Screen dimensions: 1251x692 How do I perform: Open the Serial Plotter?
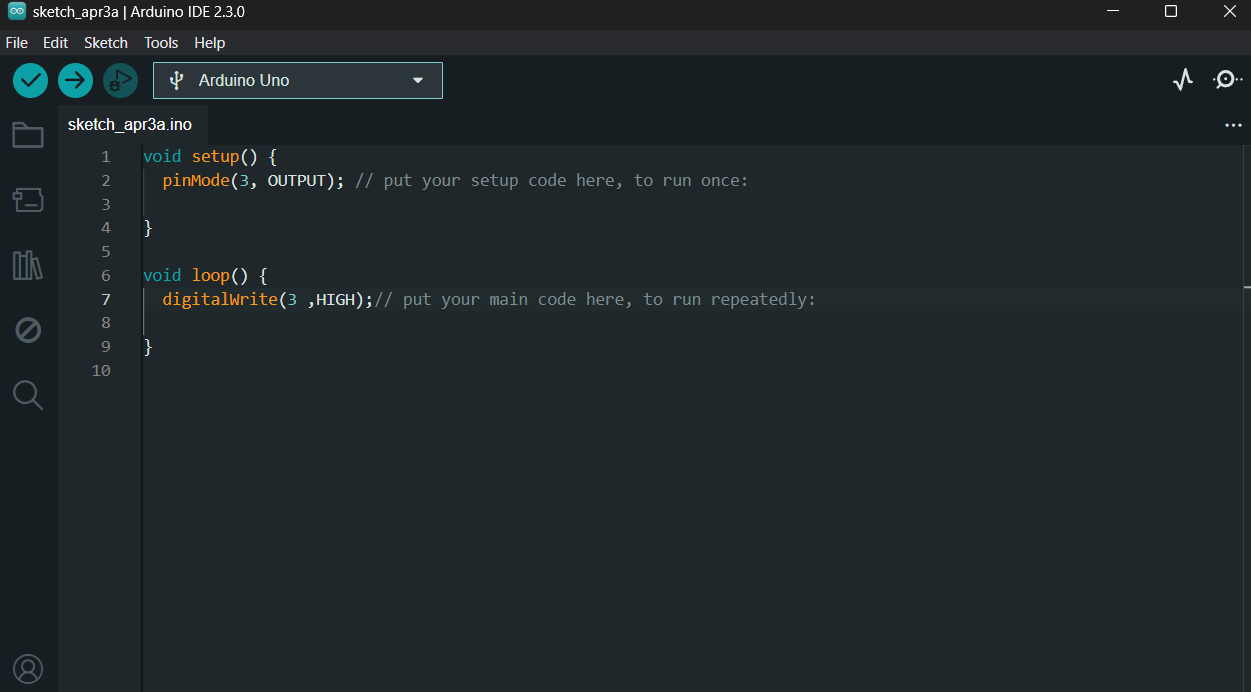coord(1183,80)
